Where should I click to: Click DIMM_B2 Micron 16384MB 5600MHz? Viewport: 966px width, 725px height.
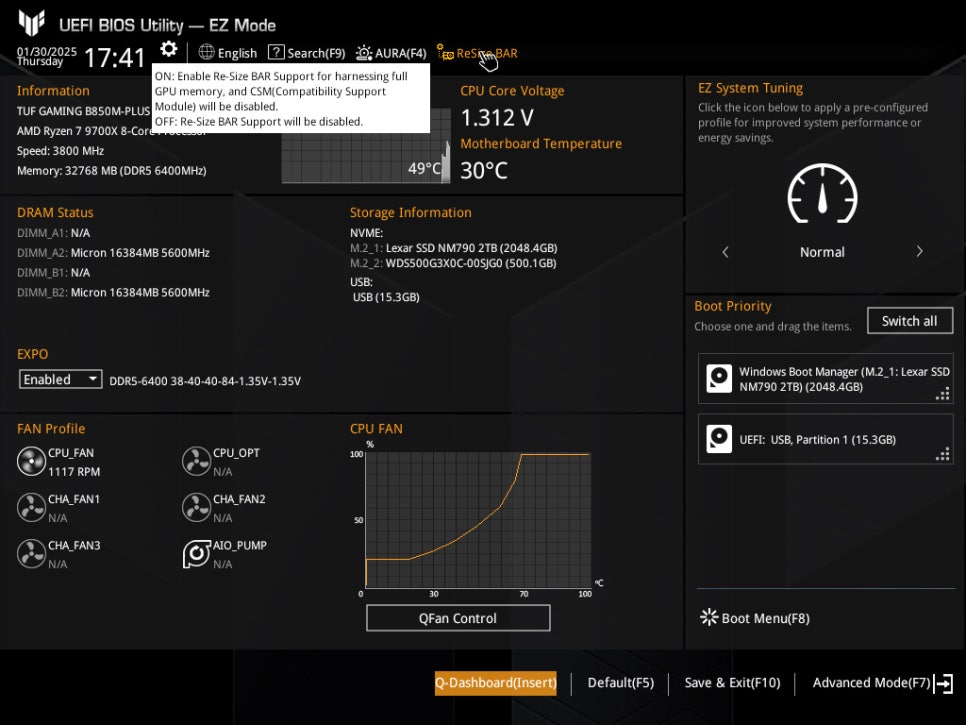[x=113, y=293]
